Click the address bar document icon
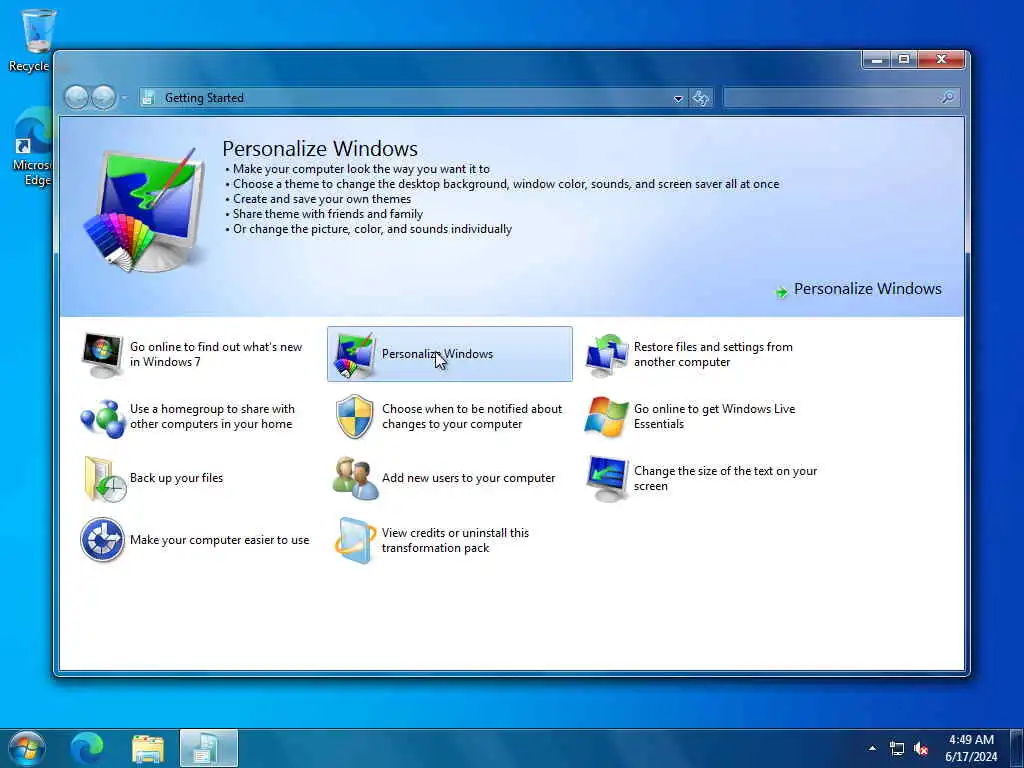Viewport: 1024px width, 768px height. [x=148, y=98]
